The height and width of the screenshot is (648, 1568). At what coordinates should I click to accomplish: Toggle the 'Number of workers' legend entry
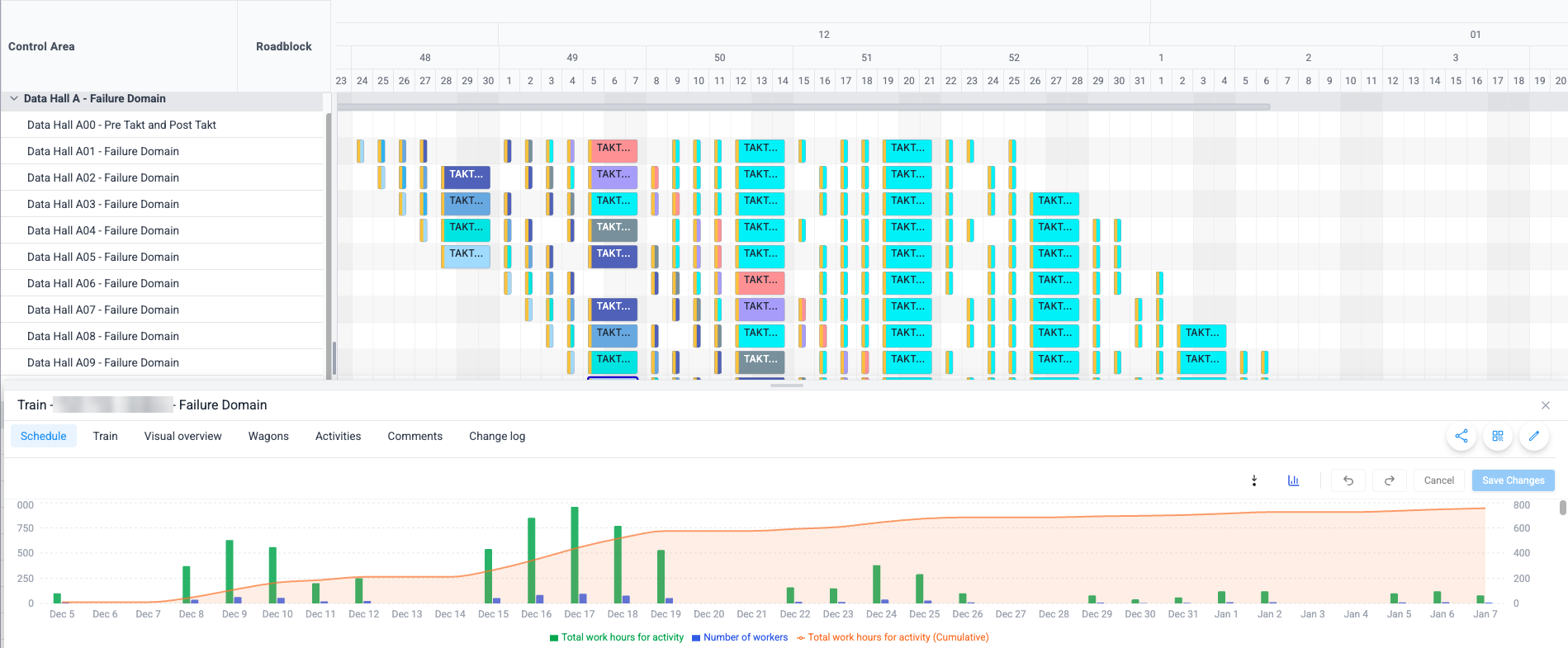[x=740, y=637]
